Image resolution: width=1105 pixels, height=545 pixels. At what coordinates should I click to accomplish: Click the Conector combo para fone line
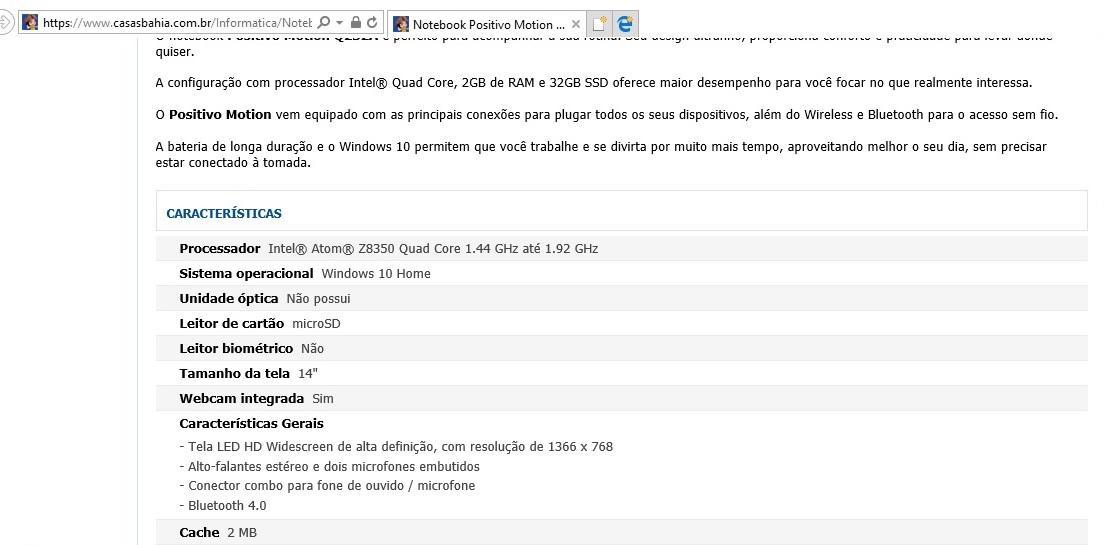tap(327, 486)
